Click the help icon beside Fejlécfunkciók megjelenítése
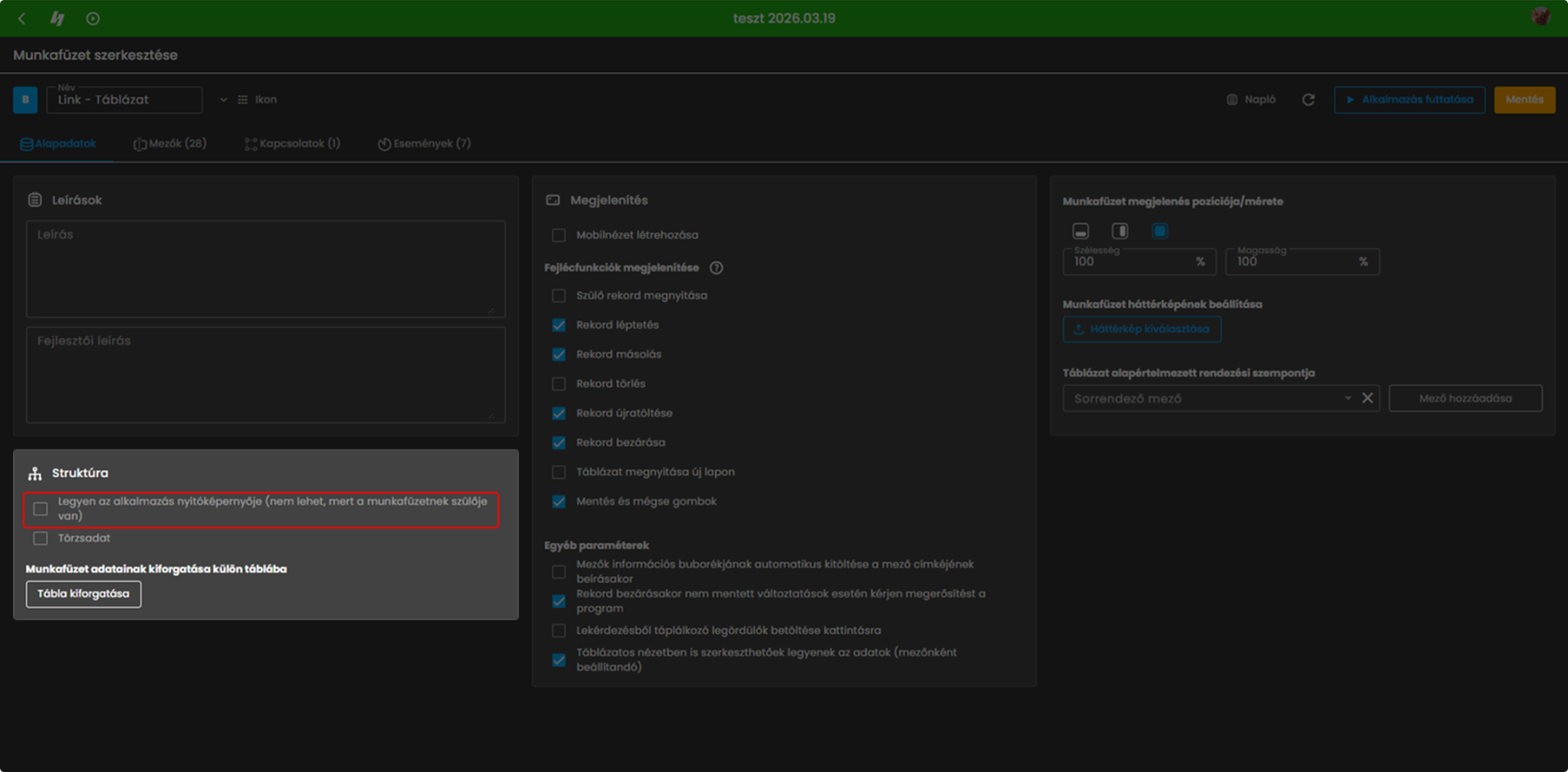Screen dimensions: 1568x772 click(x=716, y=268)
